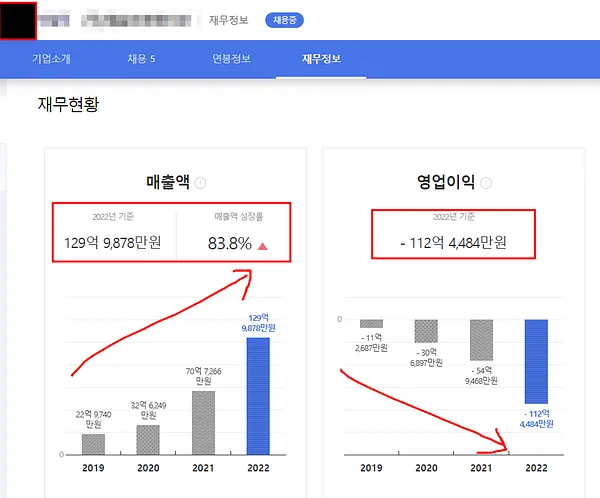Click the 2022 blue revenue bar
Image resolution: width=600 pixels, height=498 pixels.
pyautogui.click(x=258, y=396)
